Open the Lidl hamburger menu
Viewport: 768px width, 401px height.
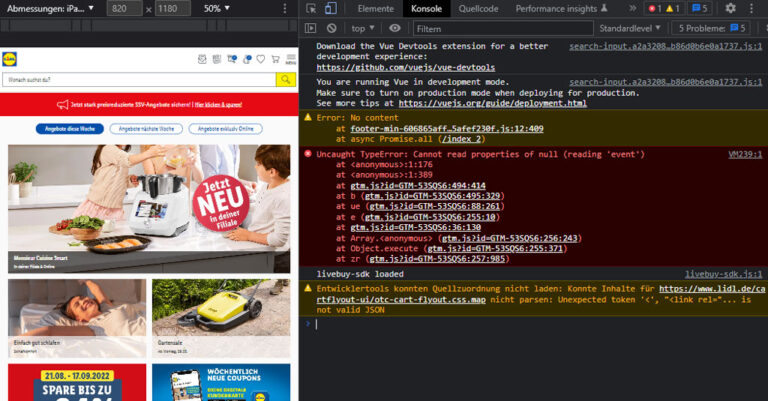click(291, 59)
